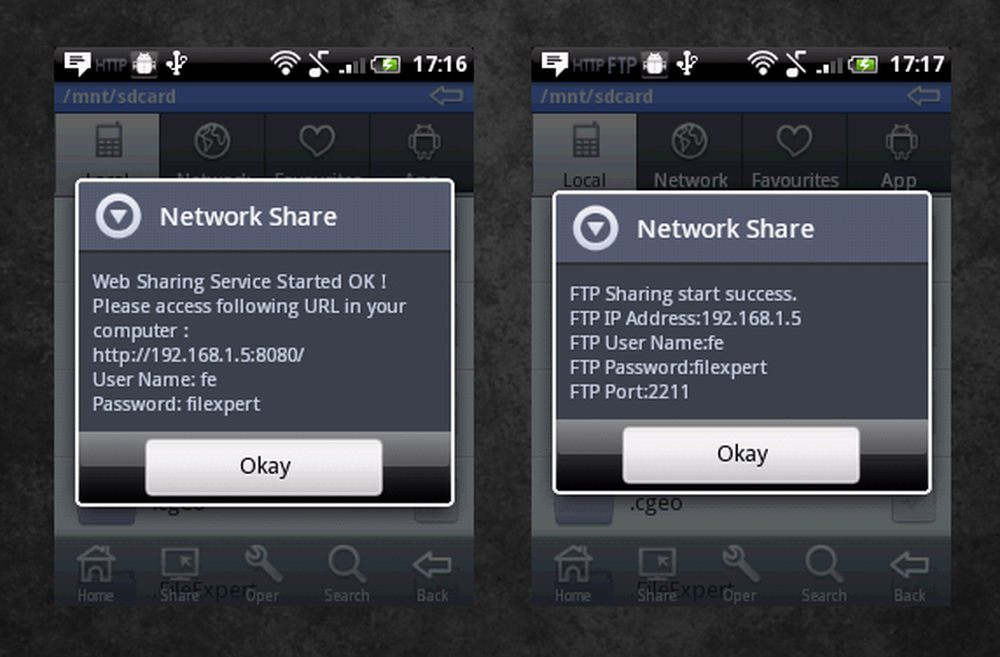
Task: Click the Wi-Fi status icon in the left phone
Action: [x=284, y=64]
